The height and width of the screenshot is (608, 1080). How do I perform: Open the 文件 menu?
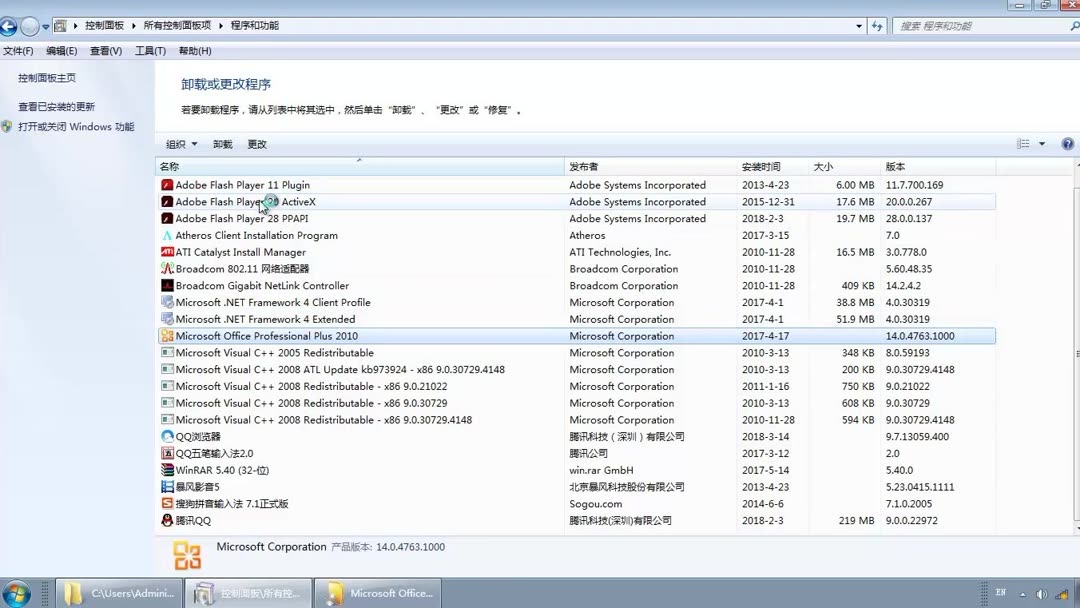[x=21, y=50]
